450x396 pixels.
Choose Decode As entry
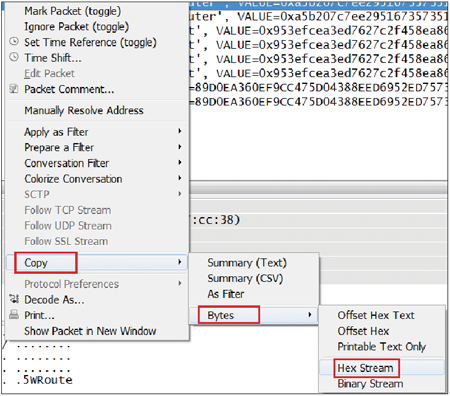pyautogui.click(x=54, y=300)
